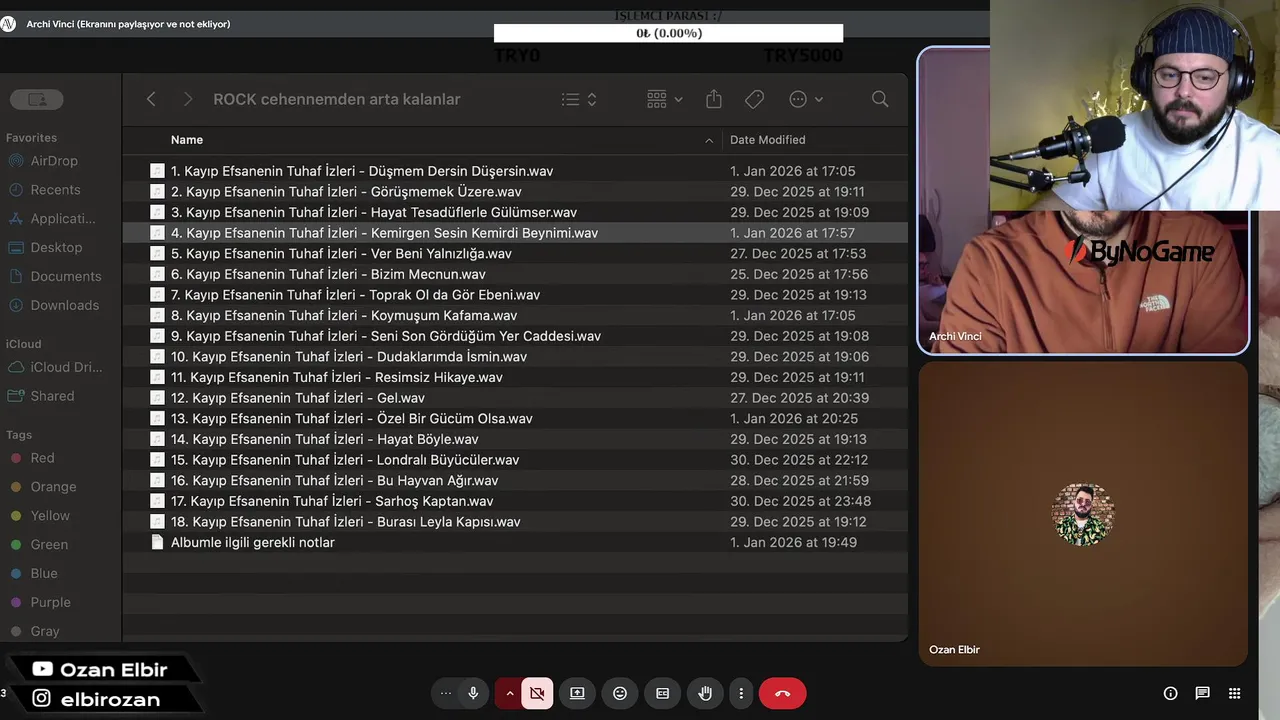
Task: Open Documents in the Finder sidebar
Action: [x=55, y=277]
